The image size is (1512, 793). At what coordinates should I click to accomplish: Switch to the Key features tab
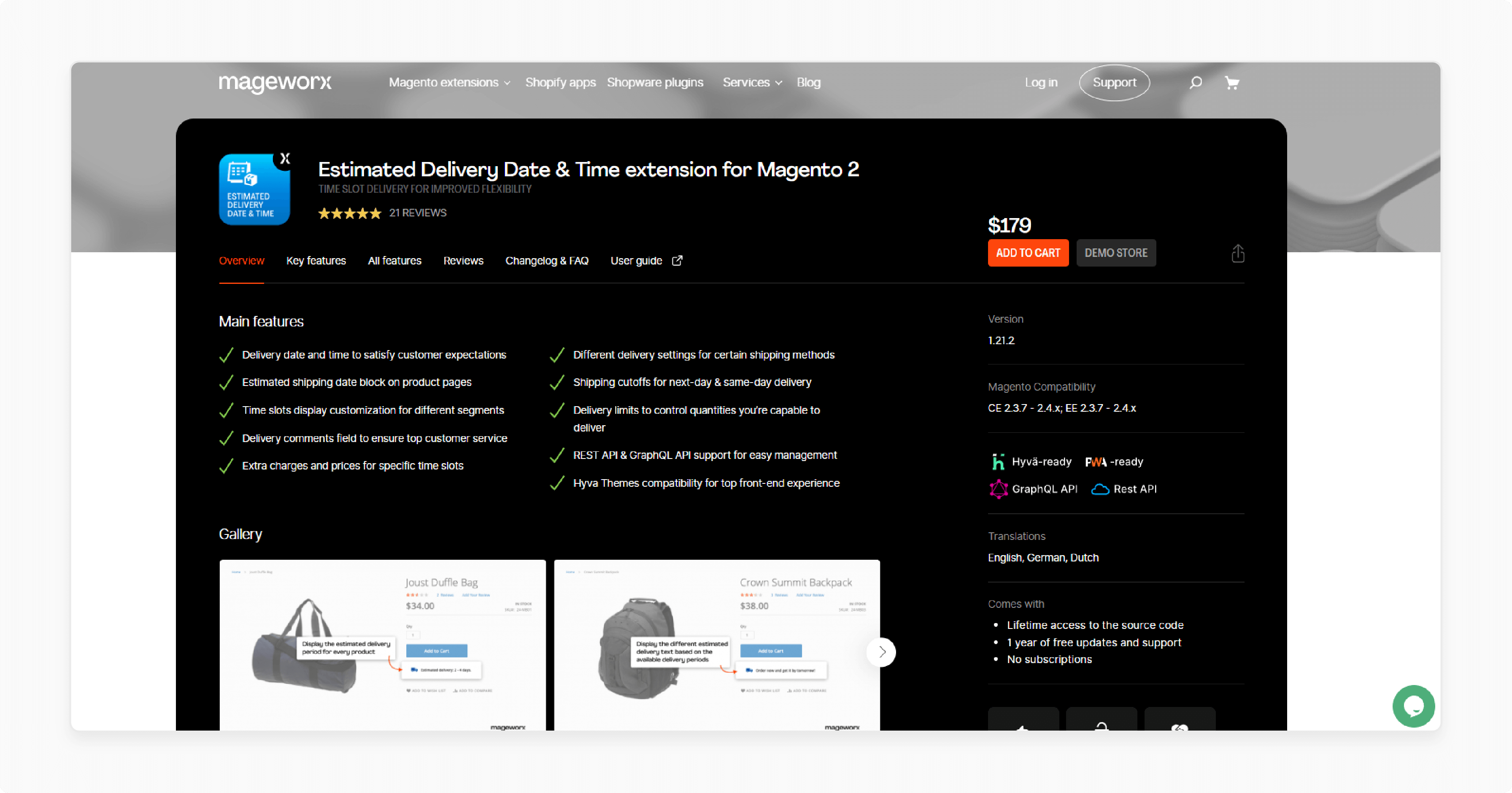tap(316, 261)
